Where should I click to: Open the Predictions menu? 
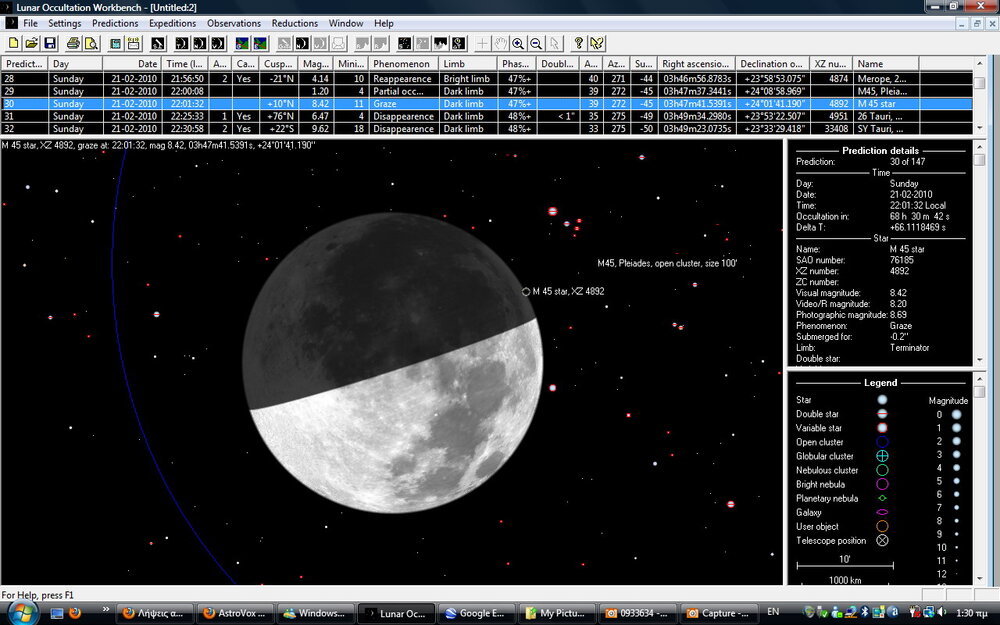(x=115, y=23)
